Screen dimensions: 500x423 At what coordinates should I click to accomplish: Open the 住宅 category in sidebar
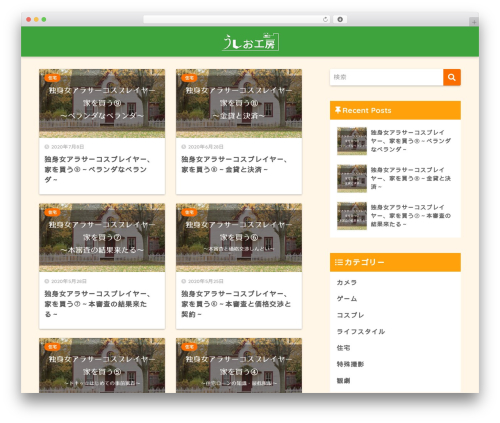point(343,348)
